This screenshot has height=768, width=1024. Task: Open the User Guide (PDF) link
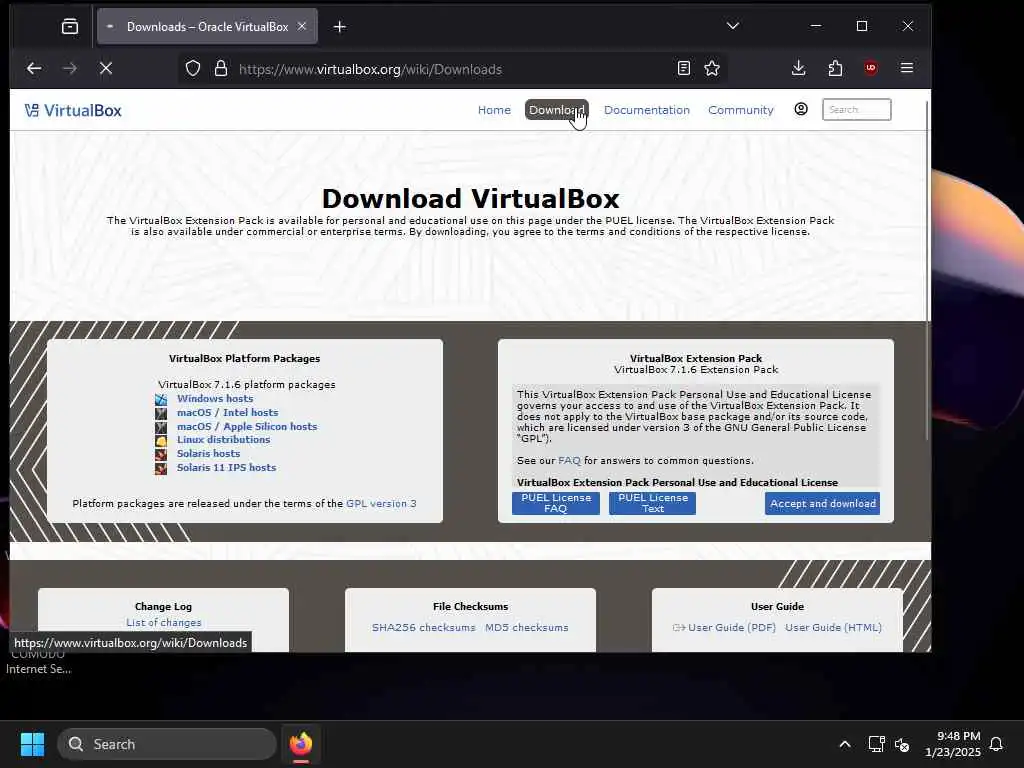731,628
